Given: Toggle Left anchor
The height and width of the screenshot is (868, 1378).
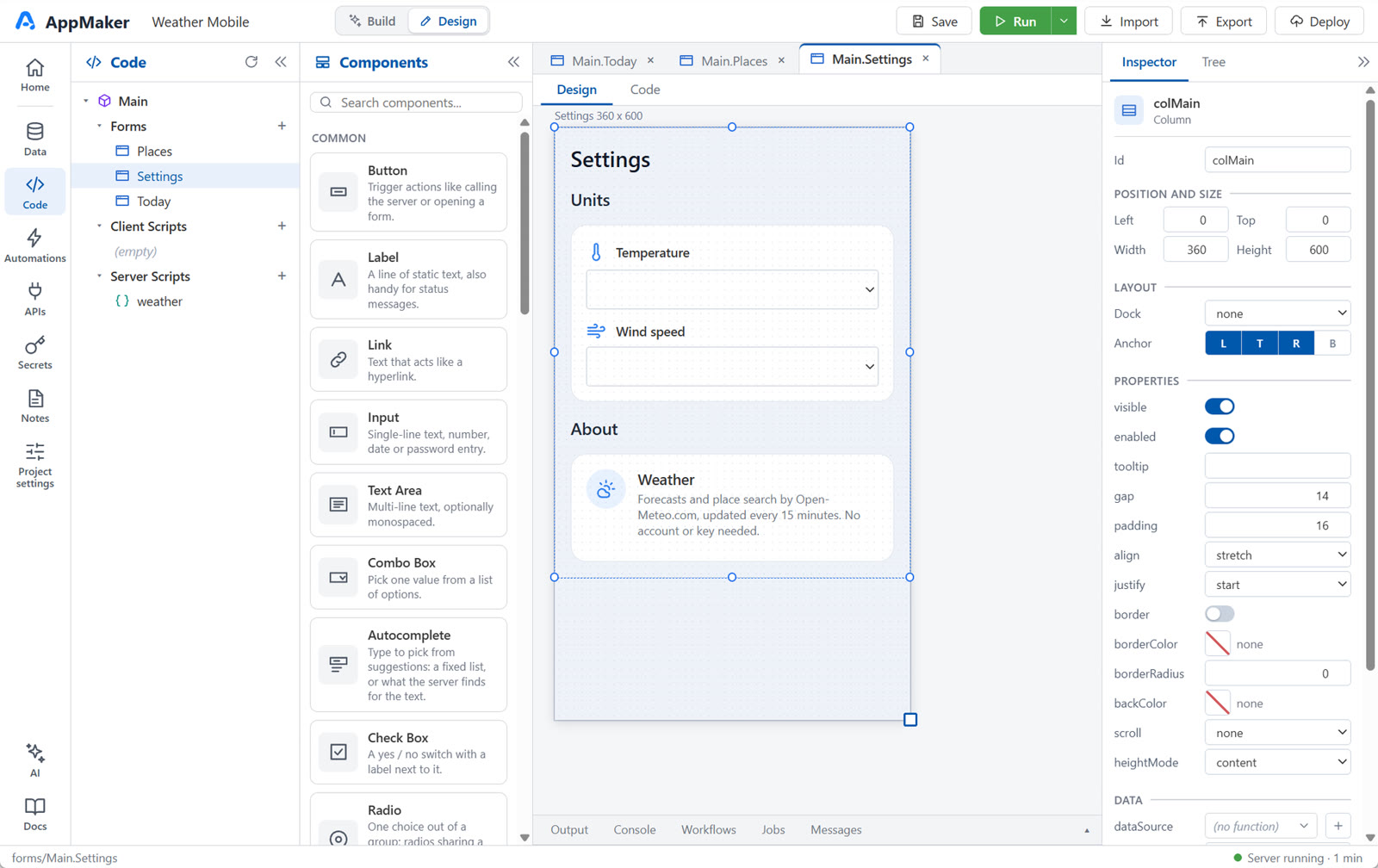Looking at the screenshot, I should click(1223, 343).
